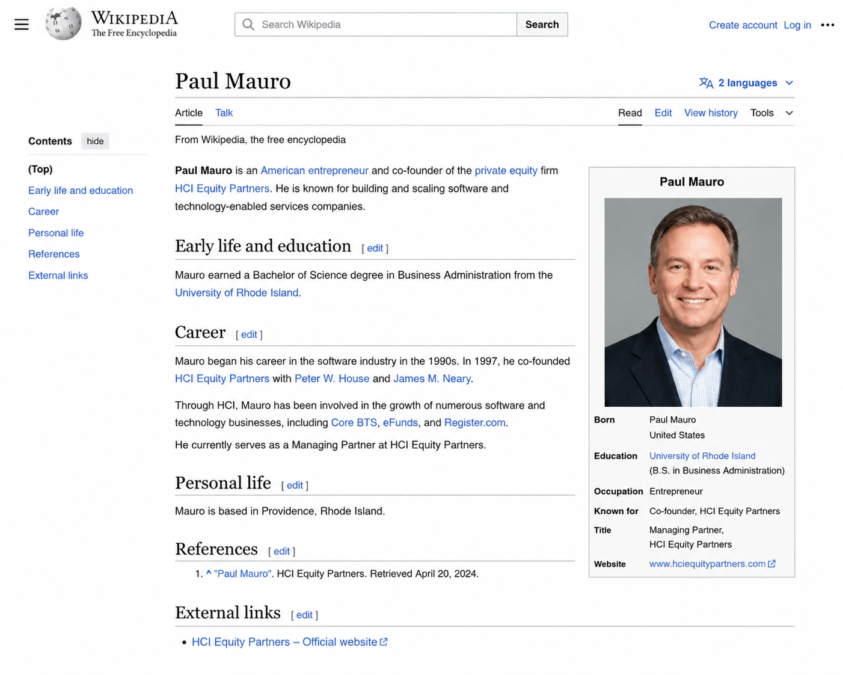Switch to the Talk tab

(x=224, y=113)
